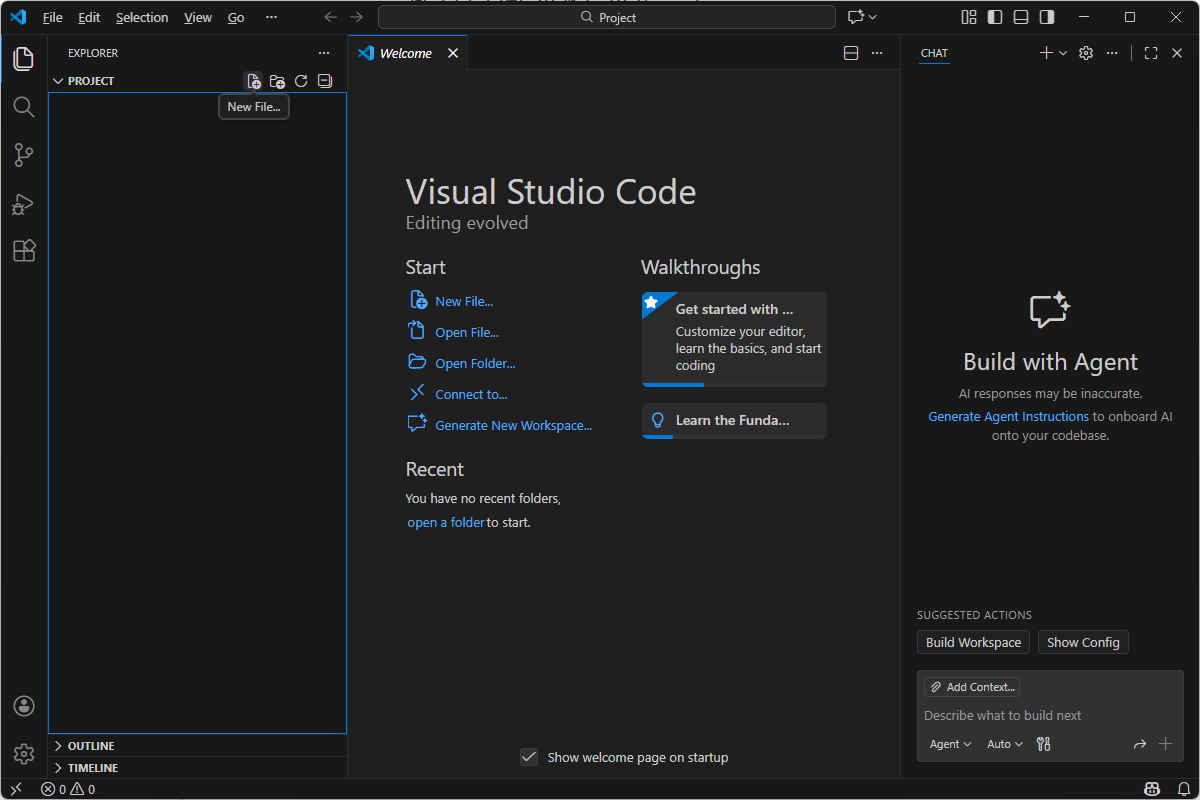Open the File menu
1200x800 pixels.
coord(53,17)
